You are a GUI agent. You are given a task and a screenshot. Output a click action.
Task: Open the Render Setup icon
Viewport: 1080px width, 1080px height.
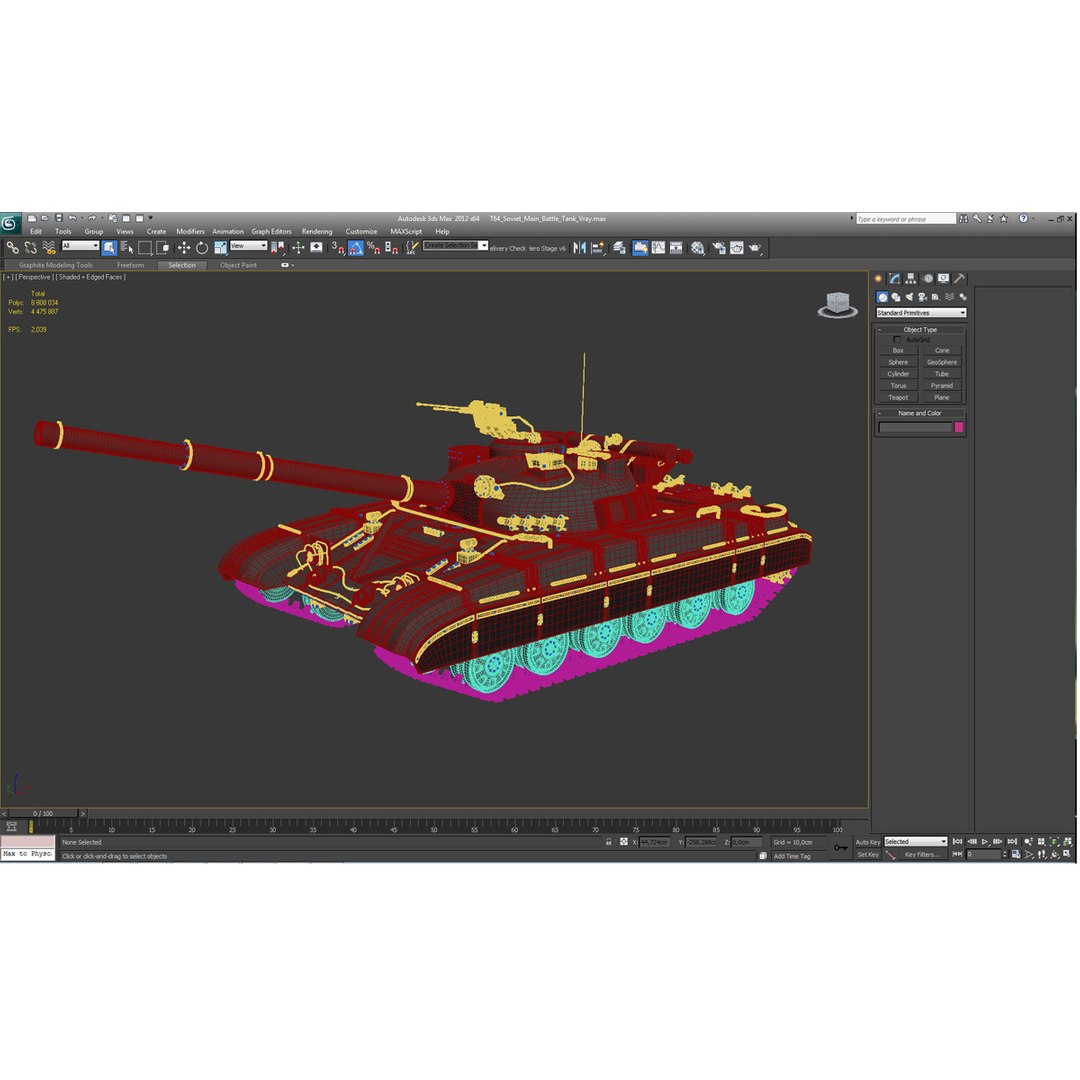[x=719, y=247]
